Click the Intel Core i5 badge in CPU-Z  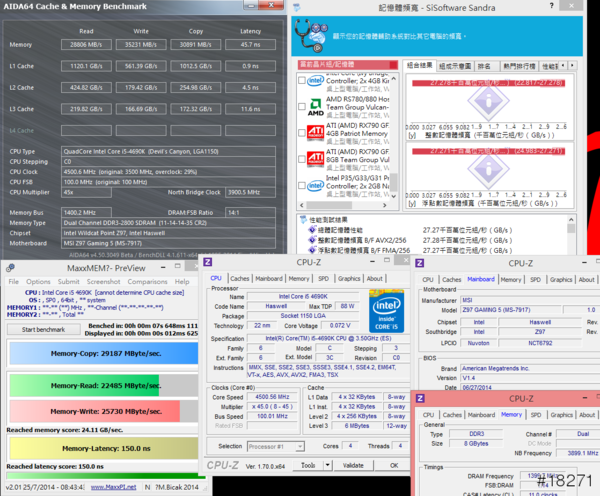[x=388, y=311]
